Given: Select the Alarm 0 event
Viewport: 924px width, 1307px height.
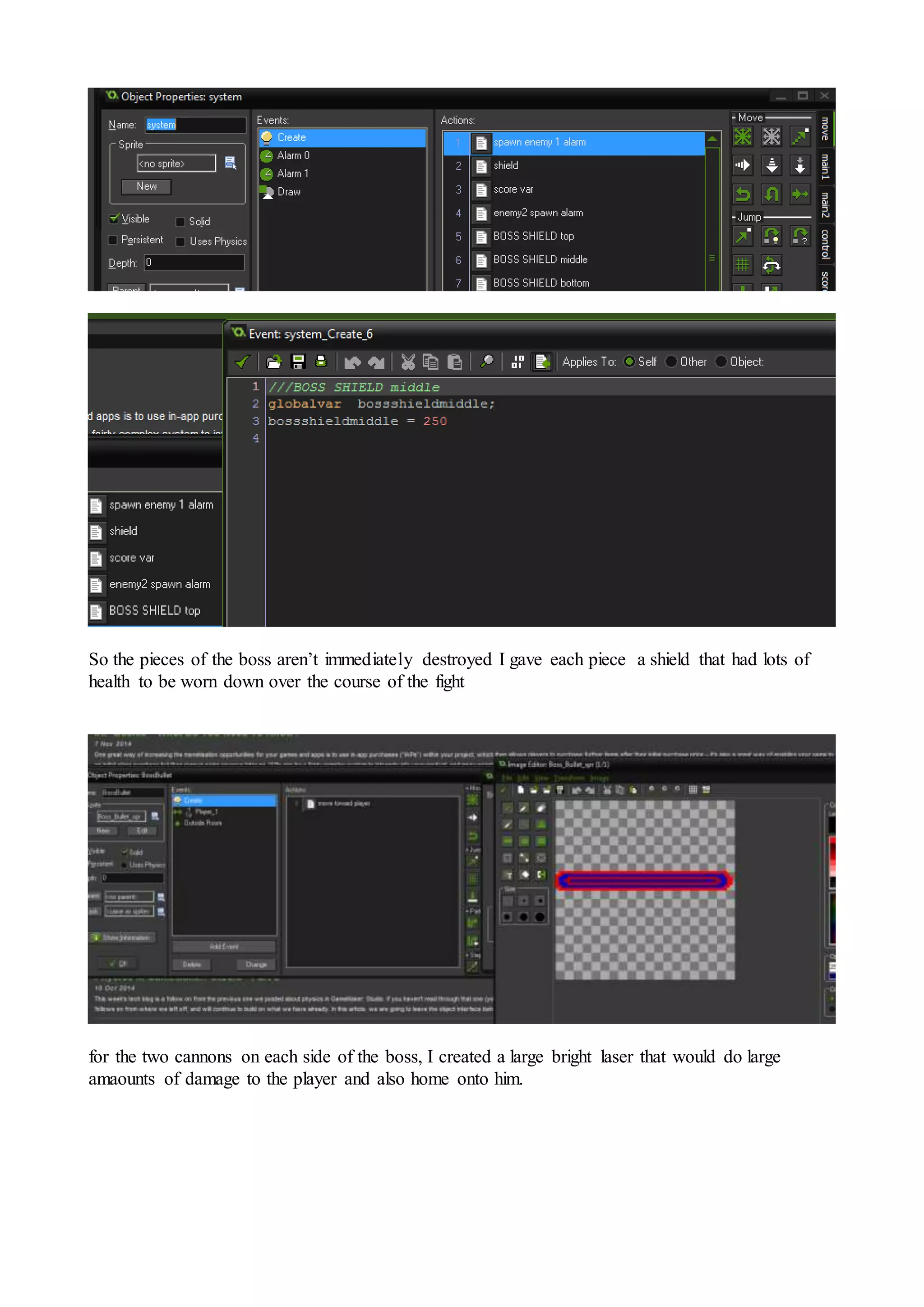Looking at the screenshot, I should tap(293, 155).
